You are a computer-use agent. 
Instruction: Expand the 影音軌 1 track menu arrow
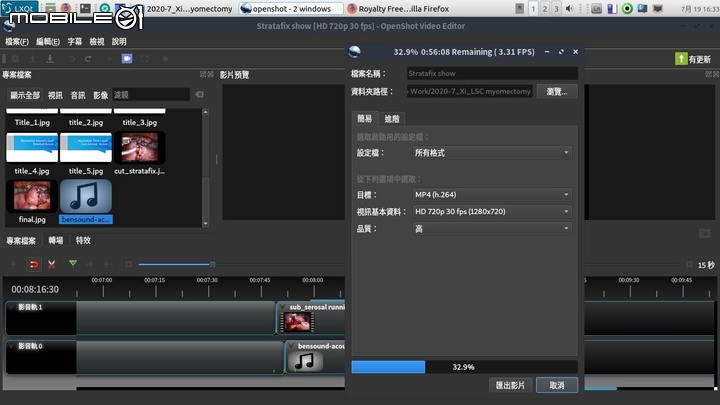12,307
